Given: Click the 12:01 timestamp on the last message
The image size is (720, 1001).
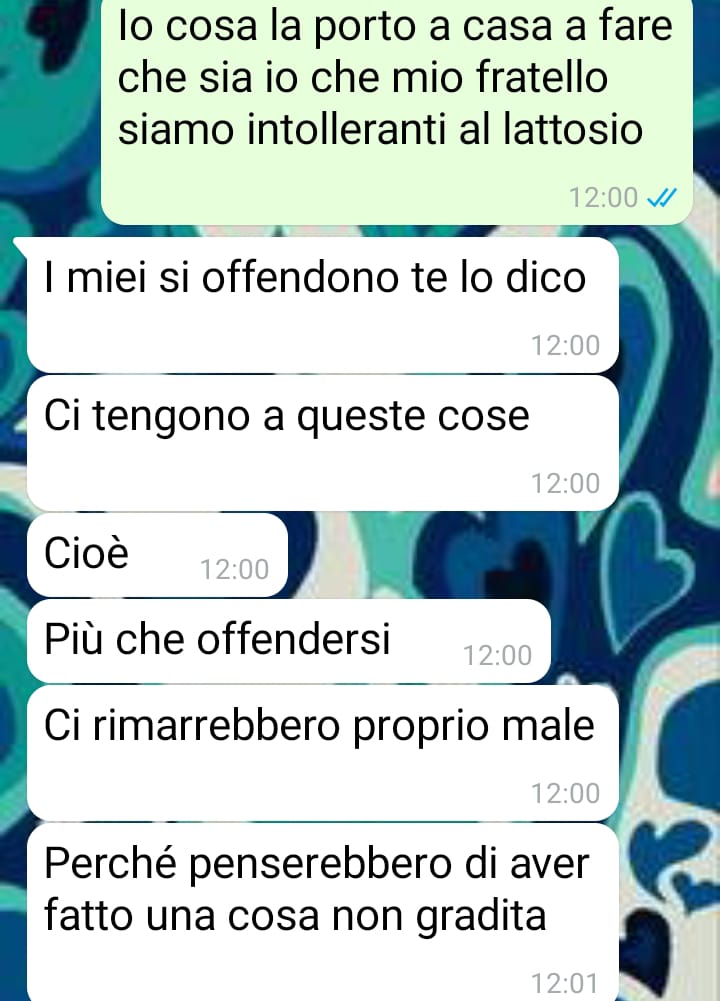Looking at the screenshot, I should tap(566, 982).
